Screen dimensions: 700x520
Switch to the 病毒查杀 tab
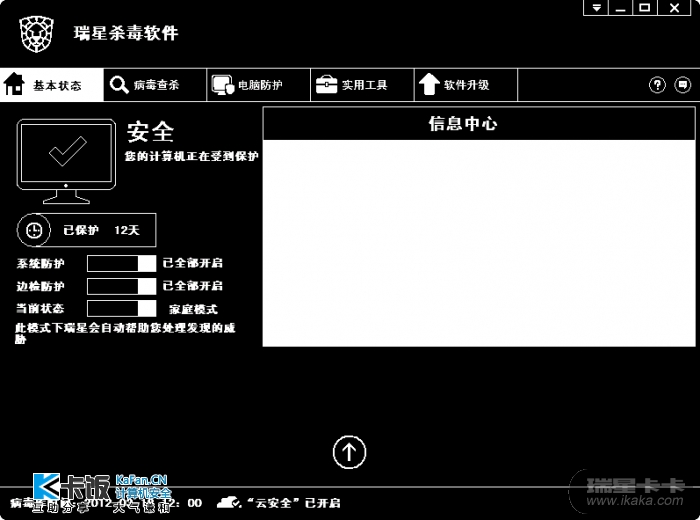pos(155,85)
